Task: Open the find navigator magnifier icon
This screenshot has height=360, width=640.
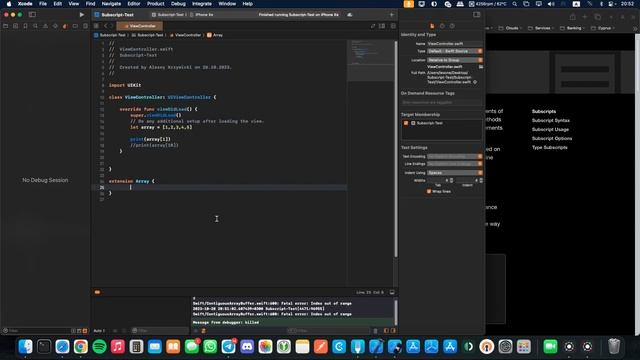Action: tap(35, 26)
